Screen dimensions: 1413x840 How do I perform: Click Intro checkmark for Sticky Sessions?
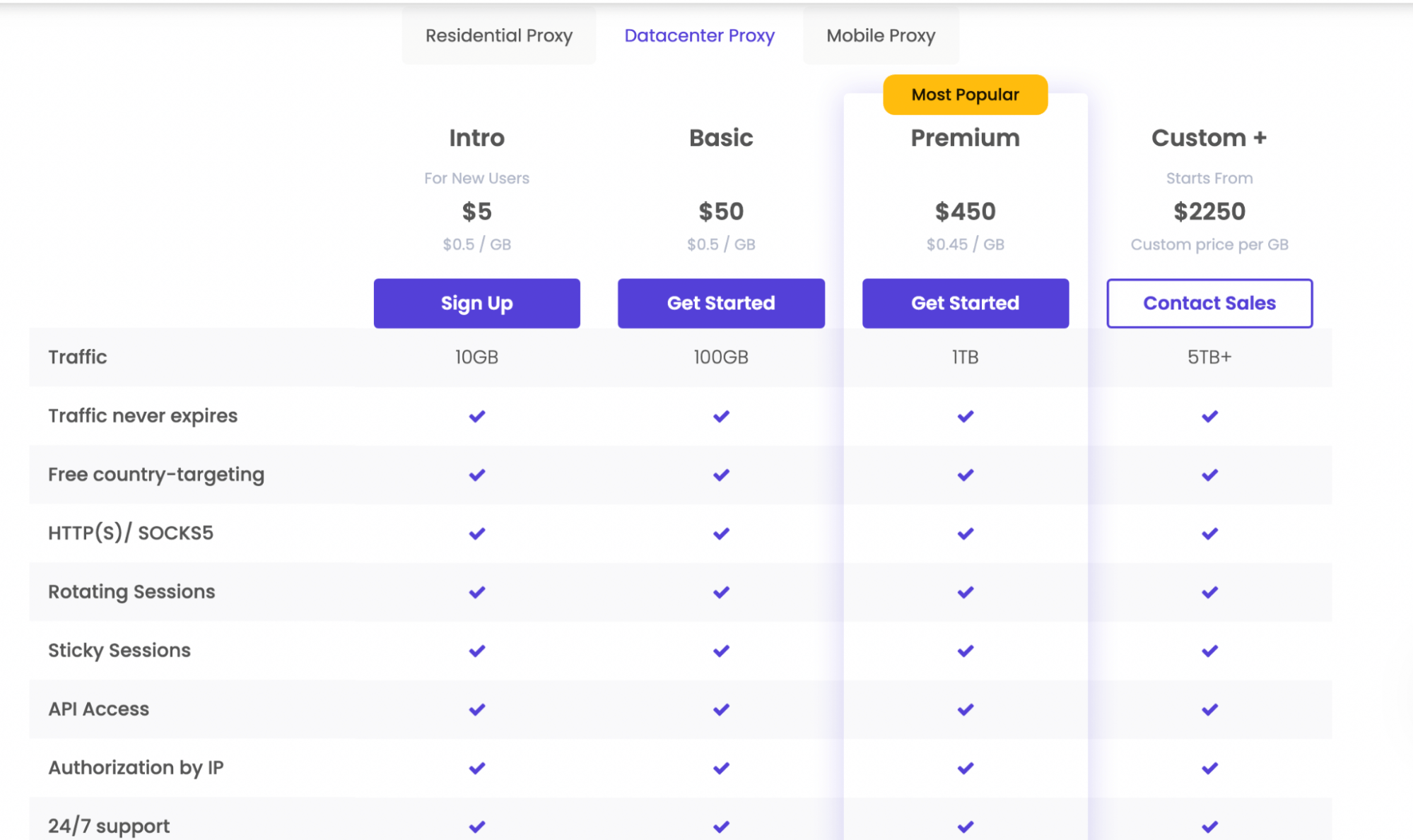(476, 651)
